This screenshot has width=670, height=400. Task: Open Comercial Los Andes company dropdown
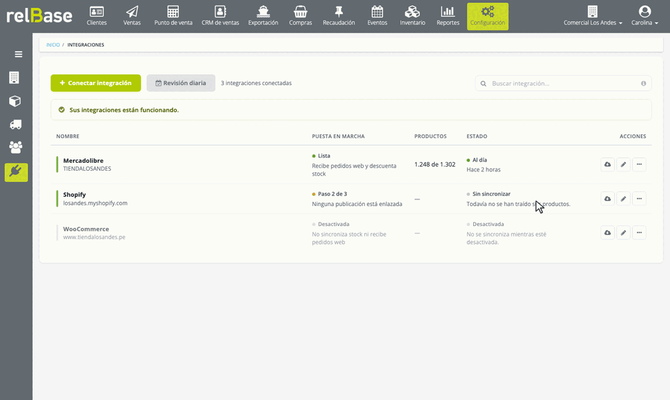point(593,16)
